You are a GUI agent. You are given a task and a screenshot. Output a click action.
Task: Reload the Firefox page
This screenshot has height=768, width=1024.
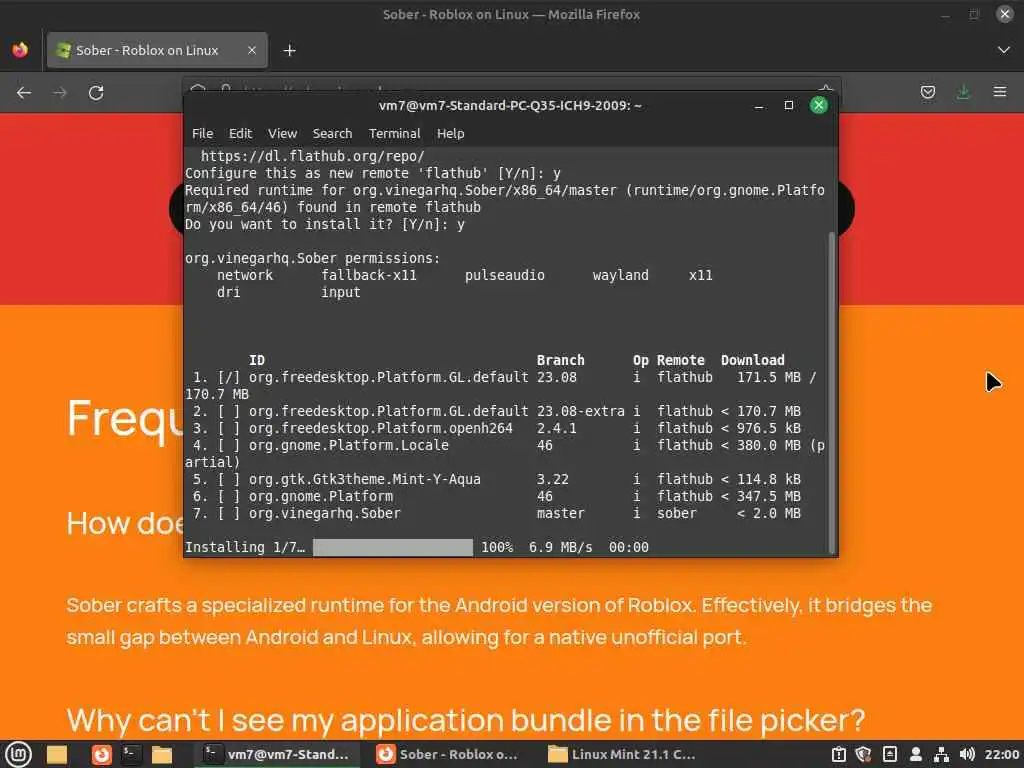coord(96,93)
